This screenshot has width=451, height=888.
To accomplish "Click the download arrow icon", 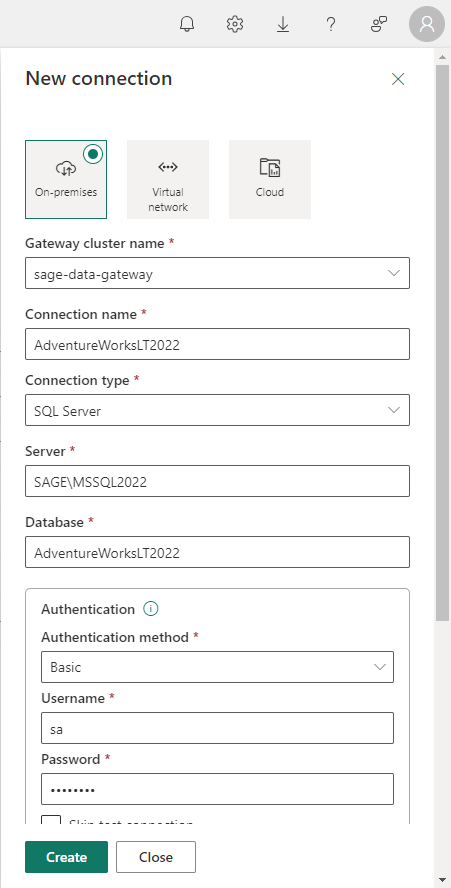I will coord(283,24).
